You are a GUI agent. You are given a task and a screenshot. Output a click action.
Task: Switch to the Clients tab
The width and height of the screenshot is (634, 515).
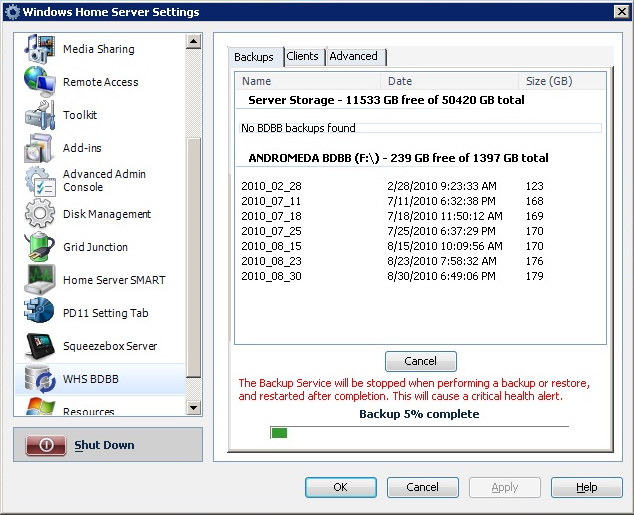click(x=302, y=56)
